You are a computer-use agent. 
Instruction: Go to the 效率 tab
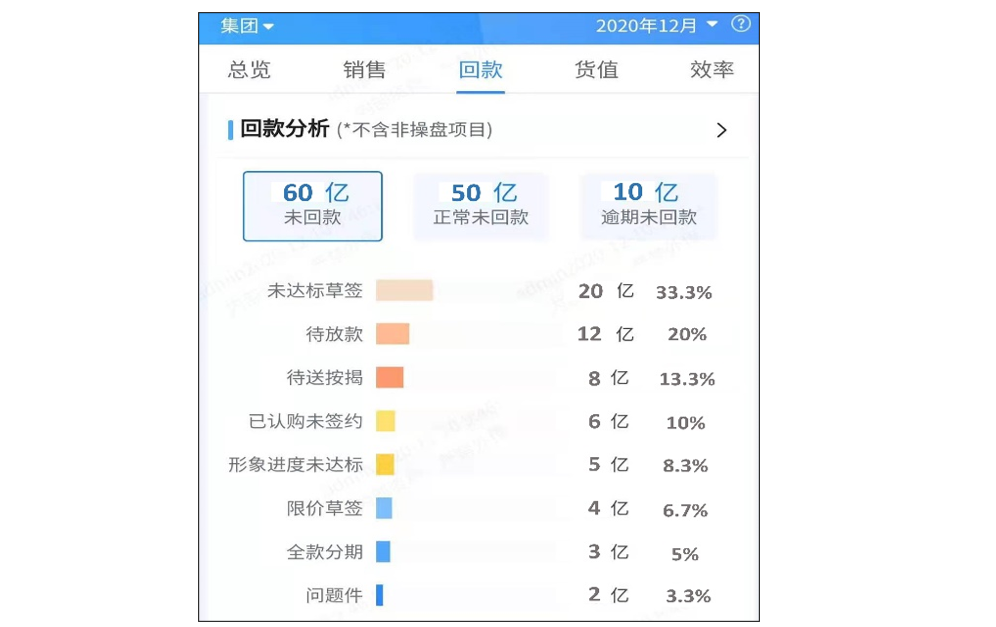711,70
